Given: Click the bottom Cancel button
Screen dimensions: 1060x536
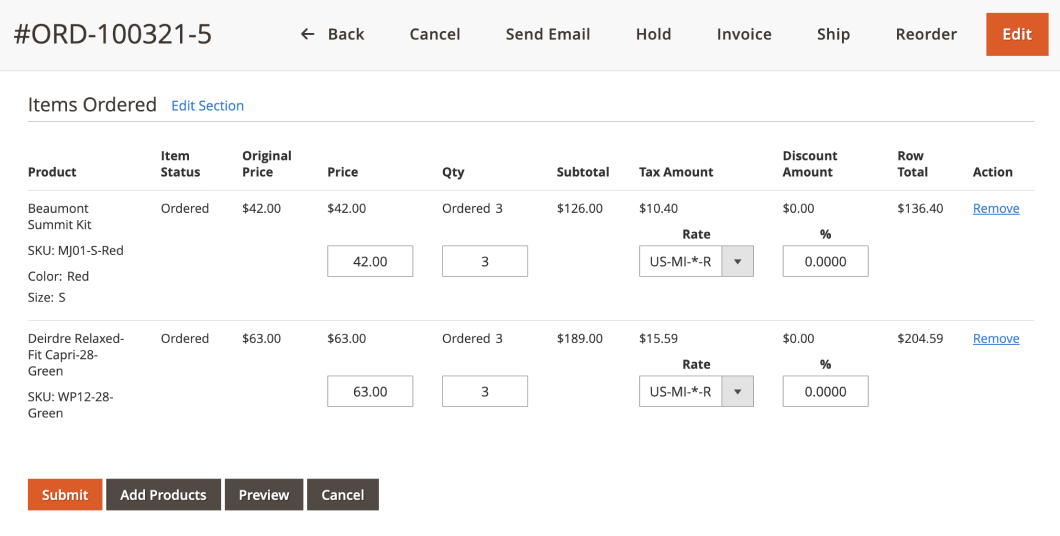Looking at the screenshot, I should 343,495.
